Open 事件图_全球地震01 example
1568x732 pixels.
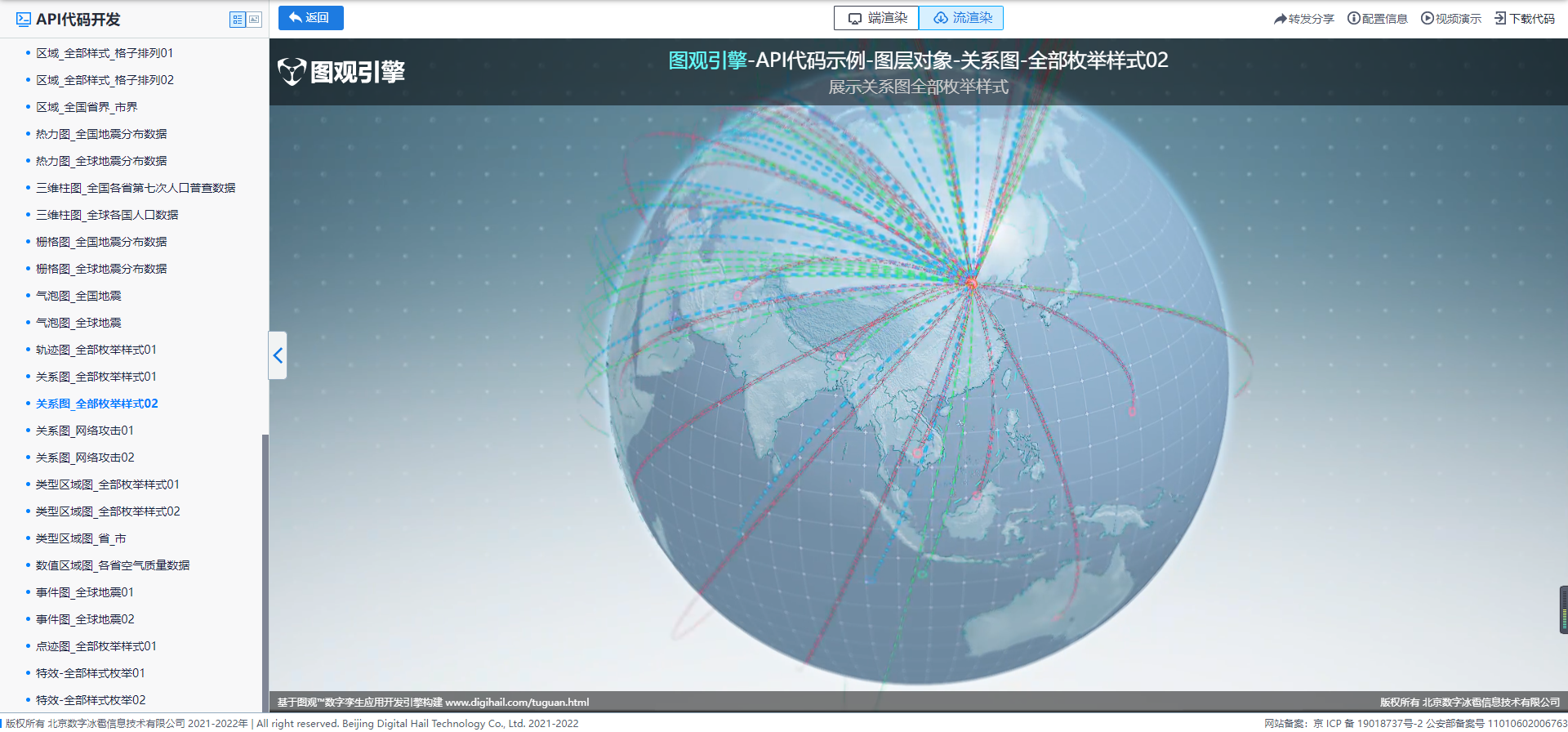click(x=85, y=592)
